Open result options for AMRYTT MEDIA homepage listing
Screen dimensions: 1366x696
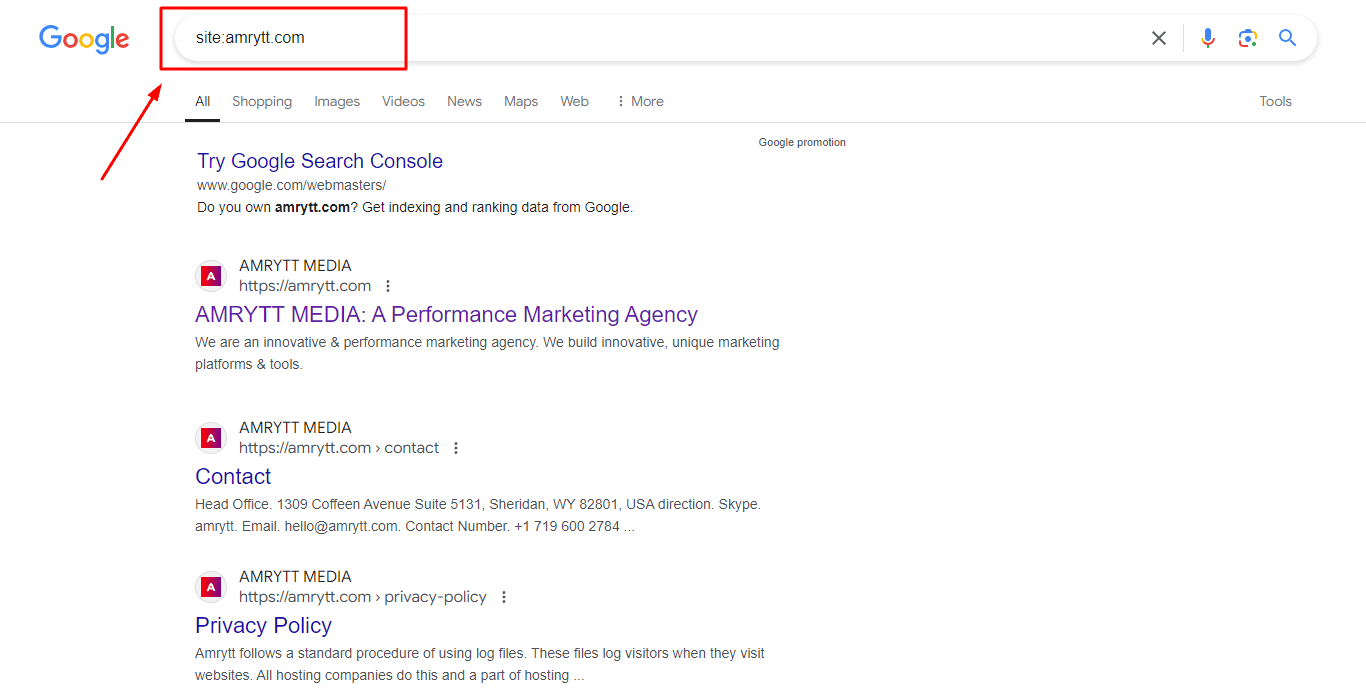[388, 286]
